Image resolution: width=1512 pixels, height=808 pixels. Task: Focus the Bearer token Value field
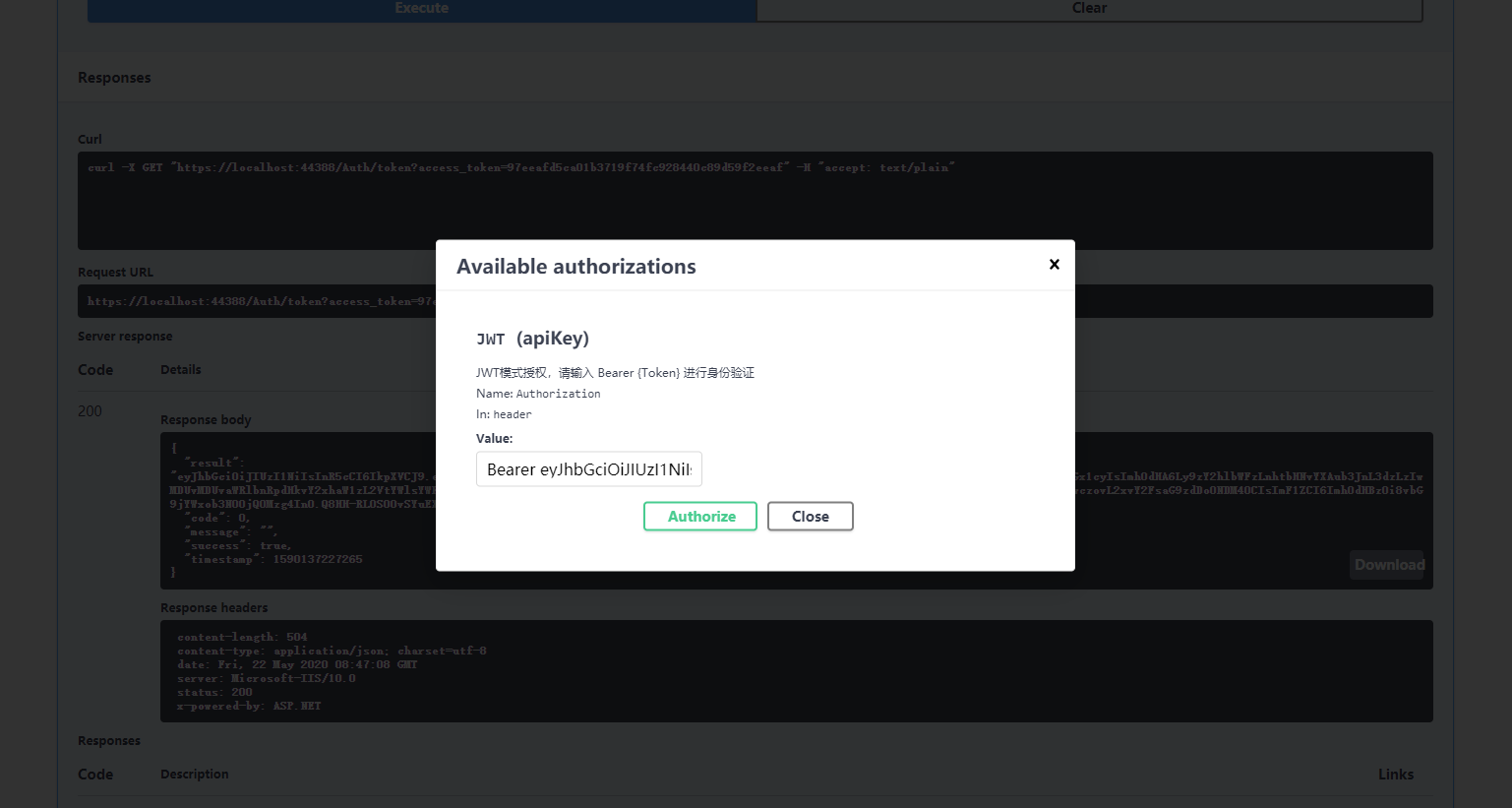point(589,469)
